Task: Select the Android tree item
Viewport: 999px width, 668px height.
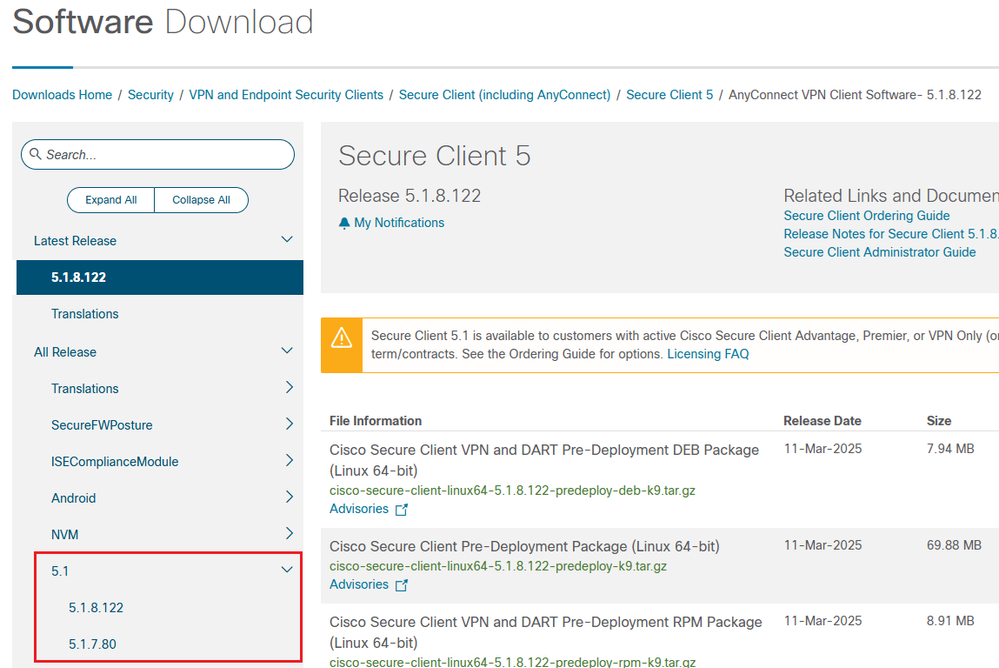Action: point(73,498)
